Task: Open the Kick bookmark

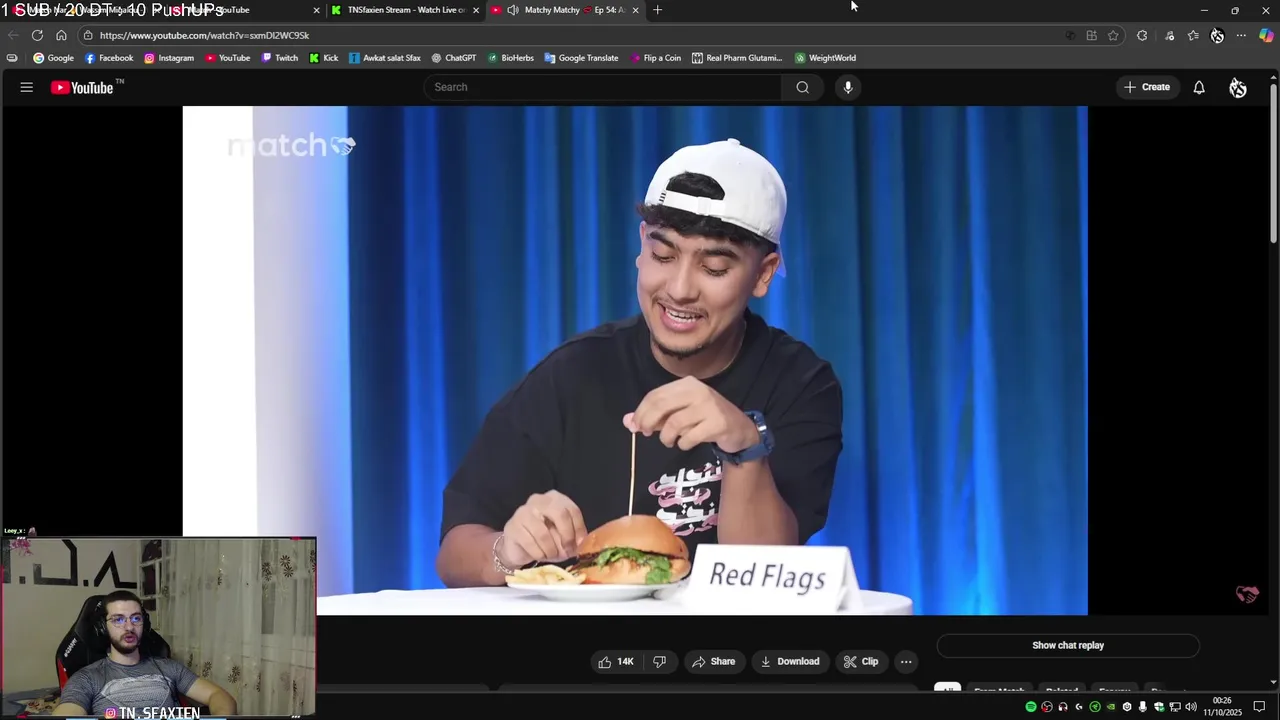Action: point(323,58)
